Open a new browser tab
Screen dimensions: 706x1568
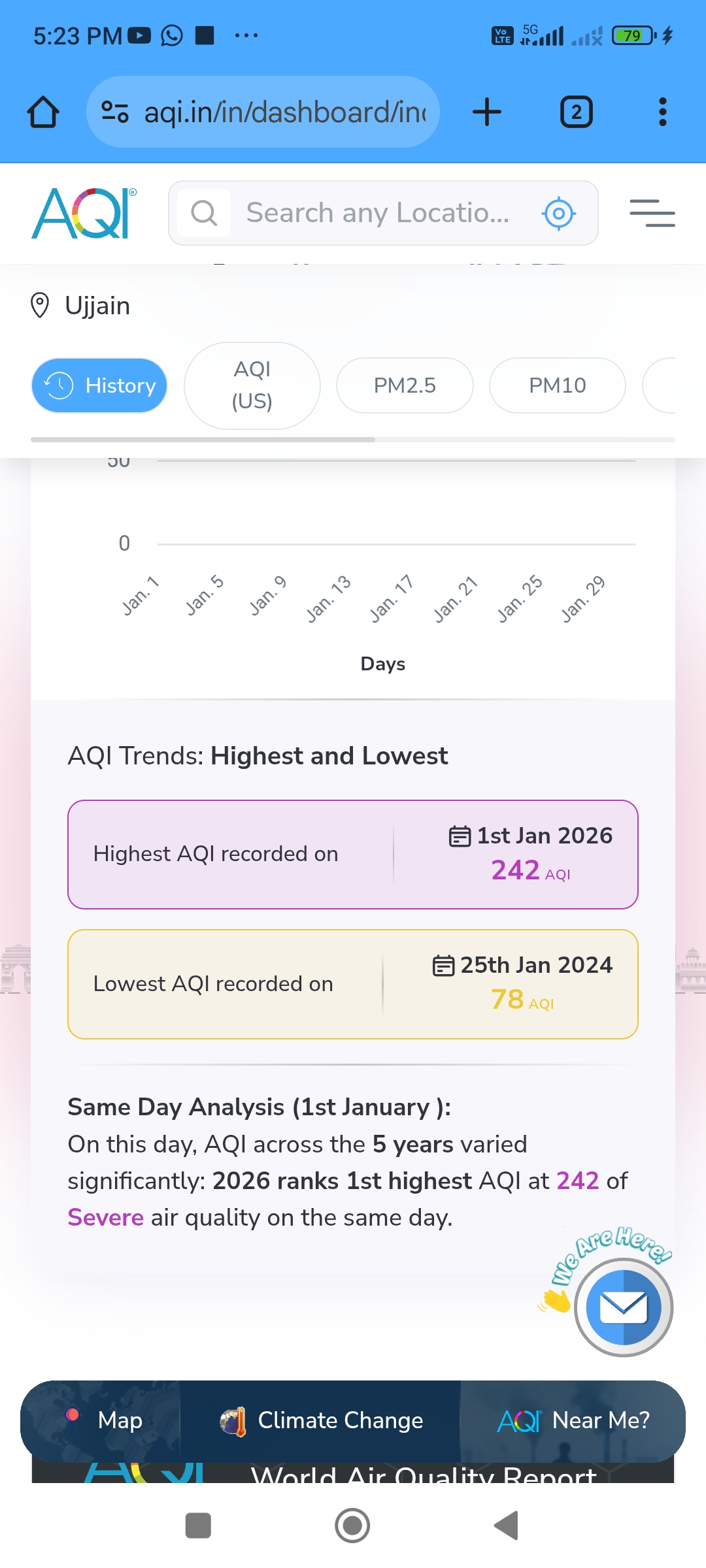tap(487, 112)
